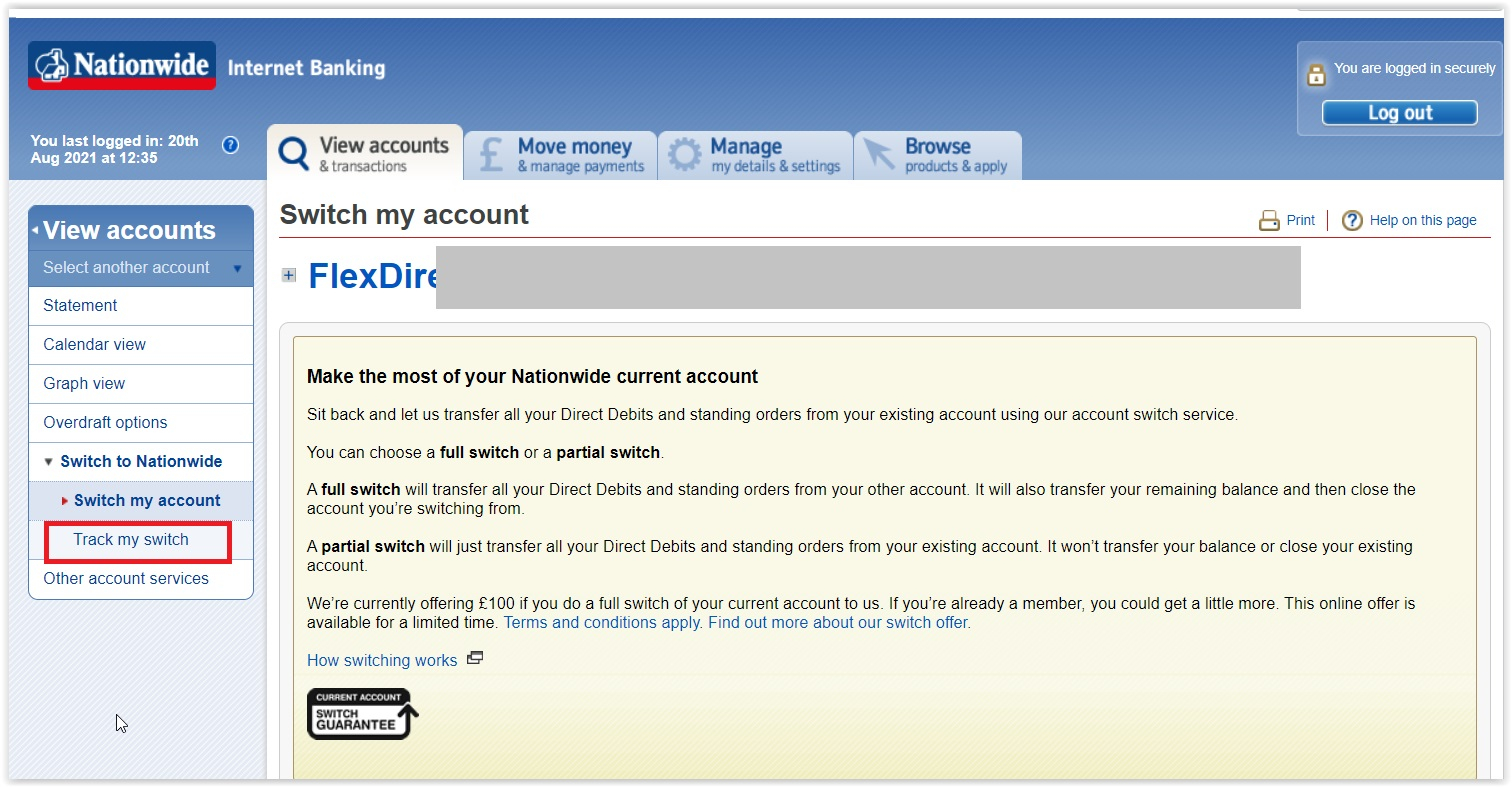Click the How switching works link

coord(382,660)
